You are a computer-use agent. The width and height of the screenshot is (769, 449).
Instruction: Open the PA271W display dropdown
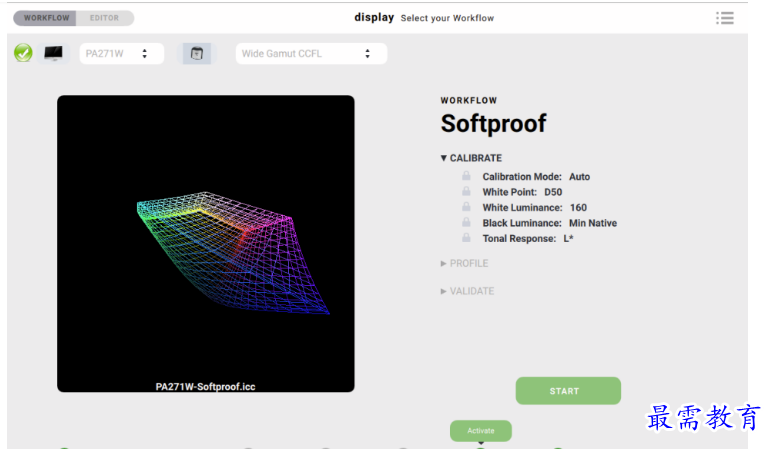point(122,53)
